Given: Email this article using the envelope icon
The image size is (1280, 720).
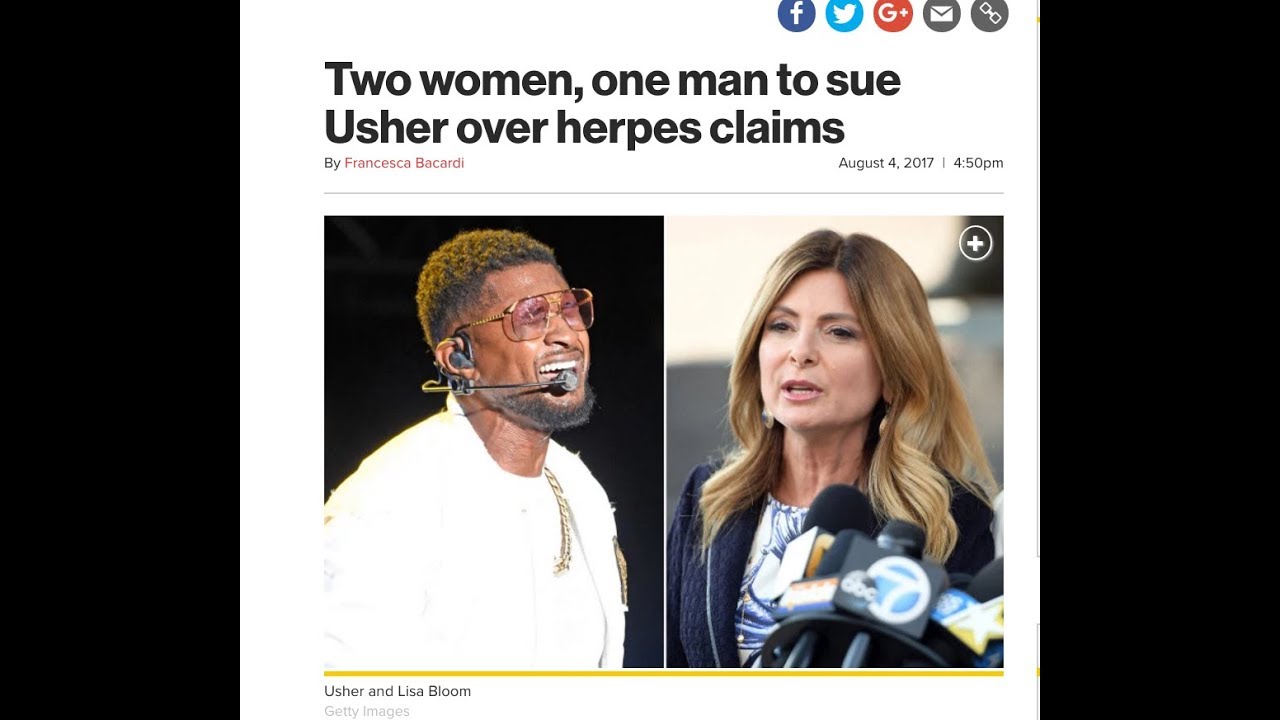Looking at the screenshot, I should click(941, 14).
